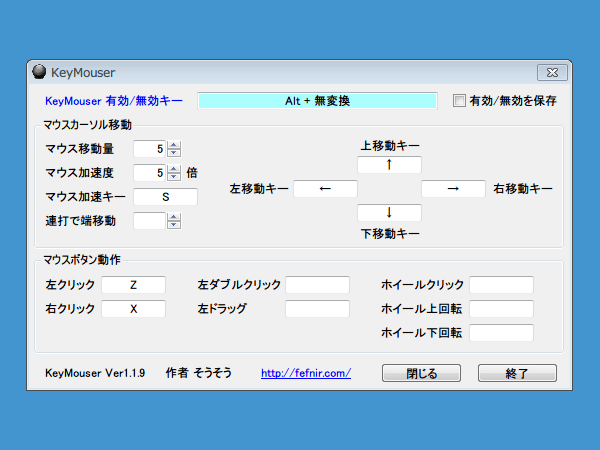Select the マウス加速キー field showing S
This screenshot has width=600, height=450.
[x=165, y=197]
